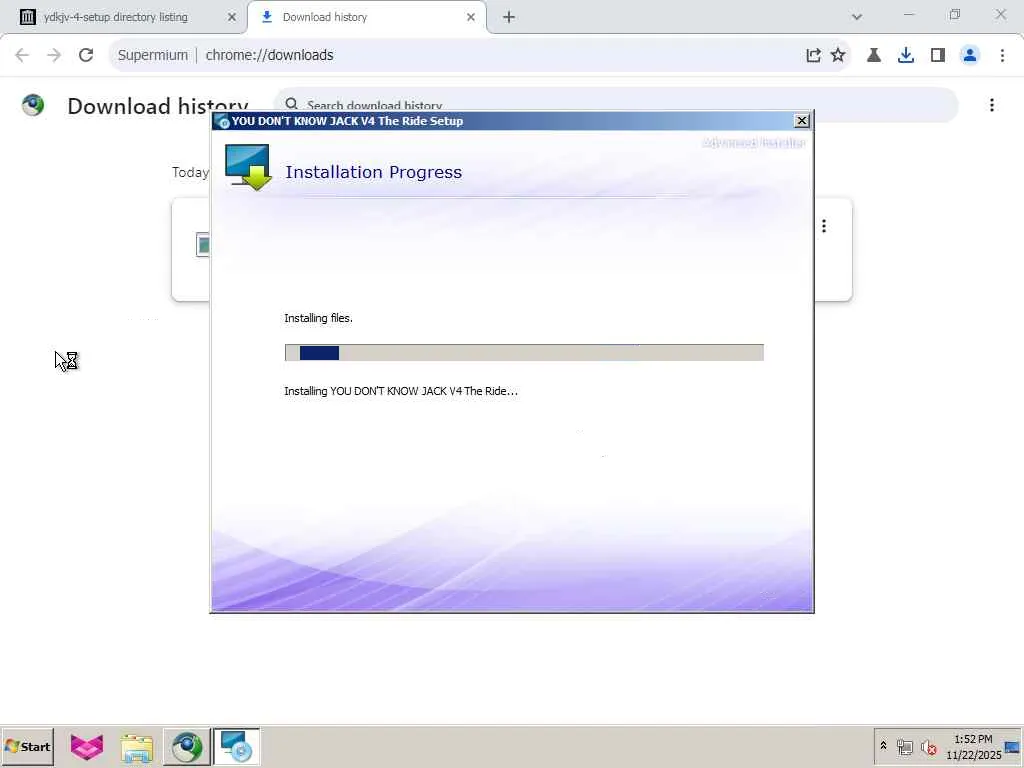Screen dimensions: 1024x768
Task: Click the installer title bar icon
Action: click(x=223, y=121)
